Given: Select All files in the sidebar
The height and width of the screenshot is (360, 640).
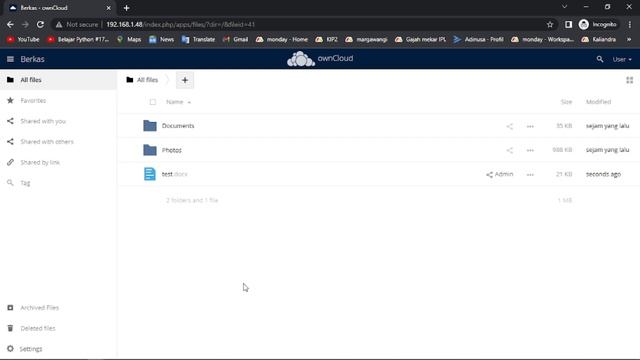Looking at the screenshot, I should click(58, 80).
